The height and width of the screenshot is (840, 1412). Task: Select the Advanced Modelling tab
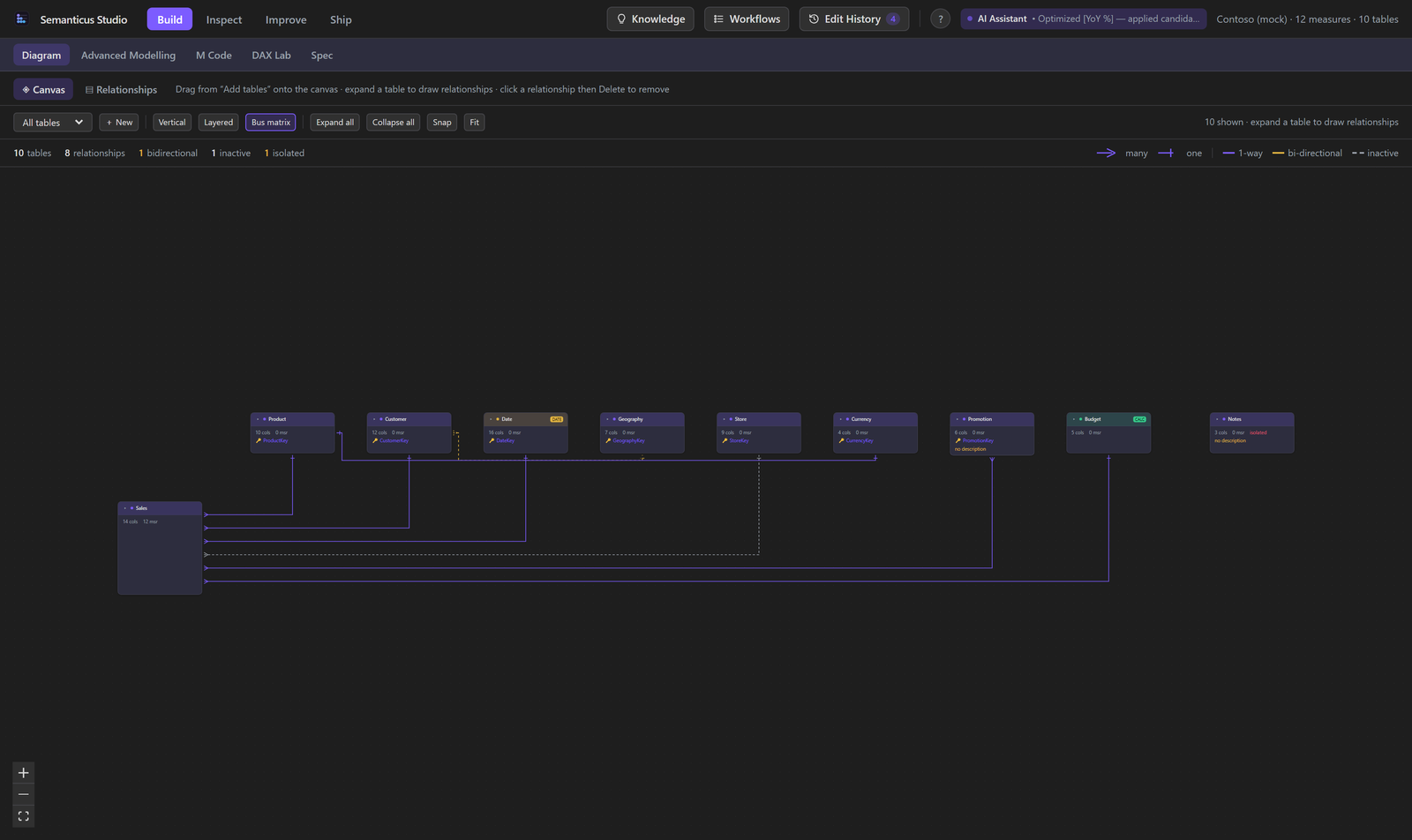[128, 55]
